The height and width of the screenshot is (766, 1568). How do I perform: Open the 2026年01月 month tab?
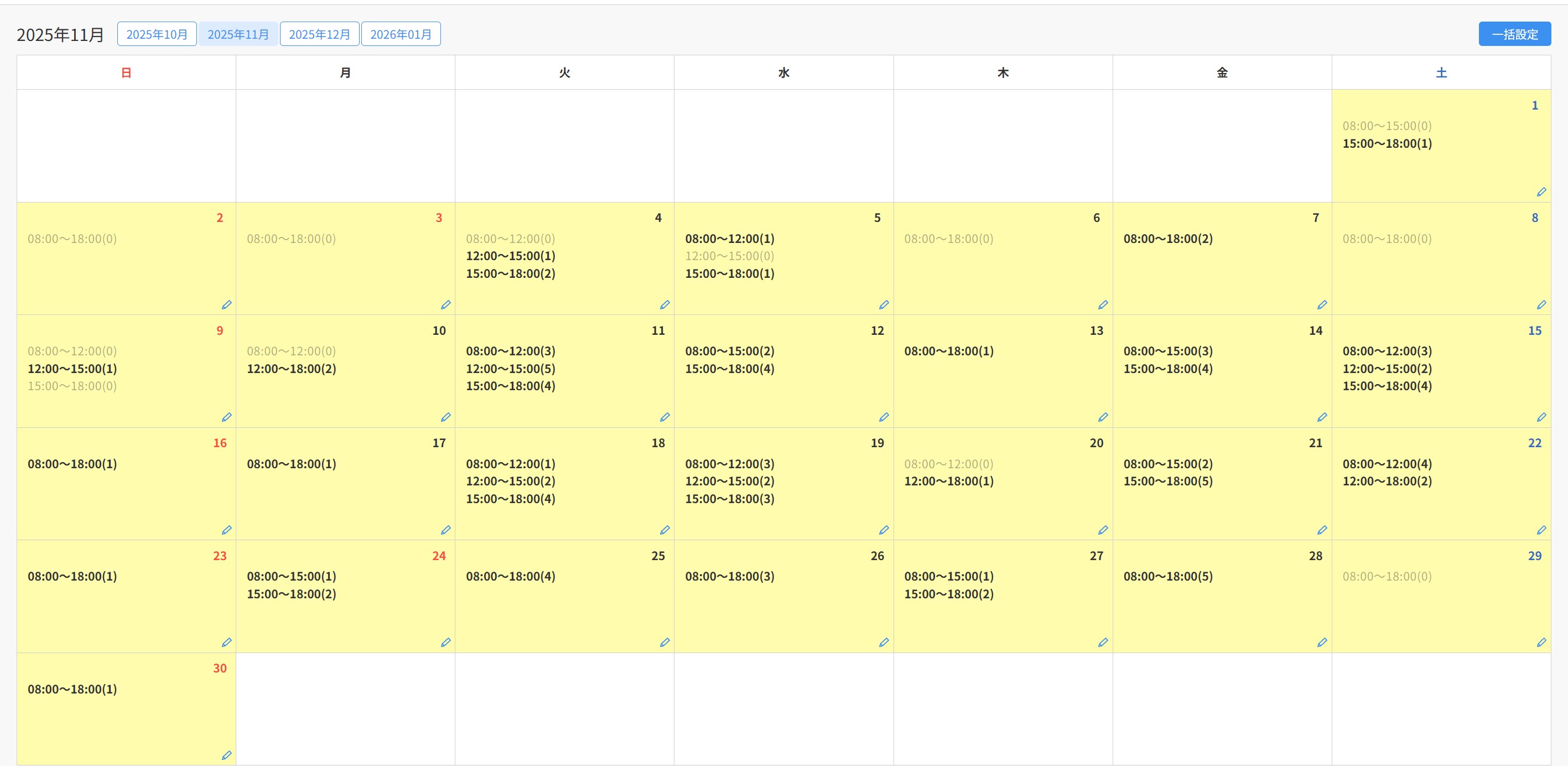(401, 34)
